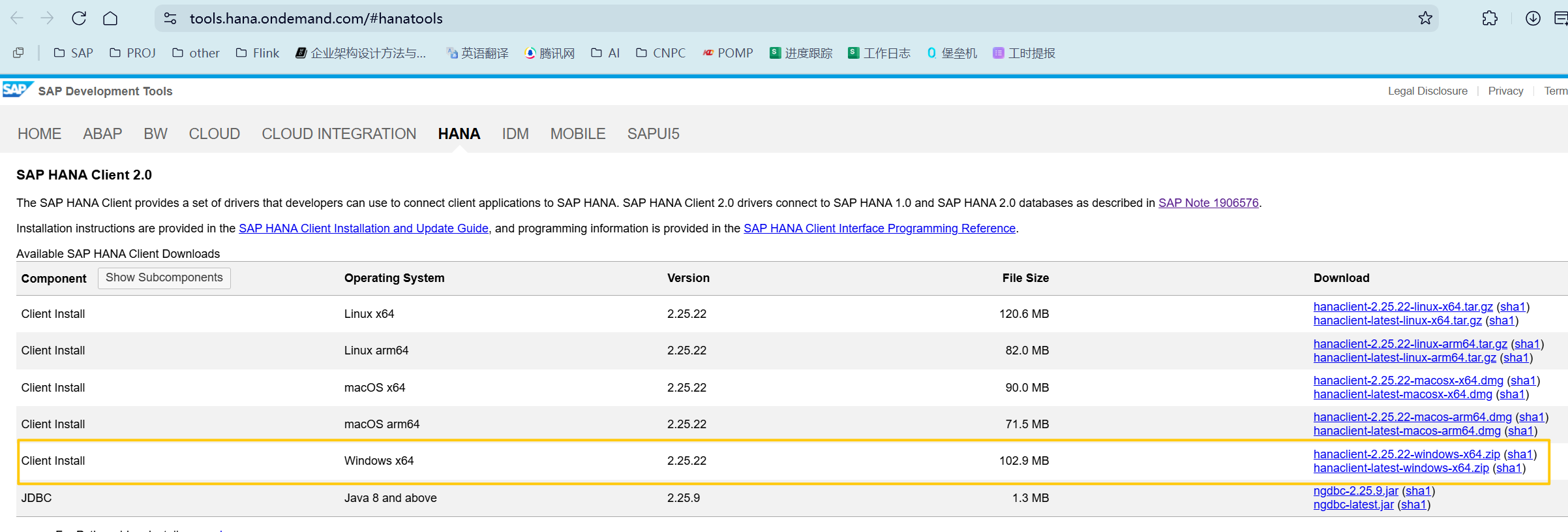Viewport: 1568px width, 532px height.
Task: Switch to the MOBILE tab
Action: pyautogui.click(x=578, y=134)
